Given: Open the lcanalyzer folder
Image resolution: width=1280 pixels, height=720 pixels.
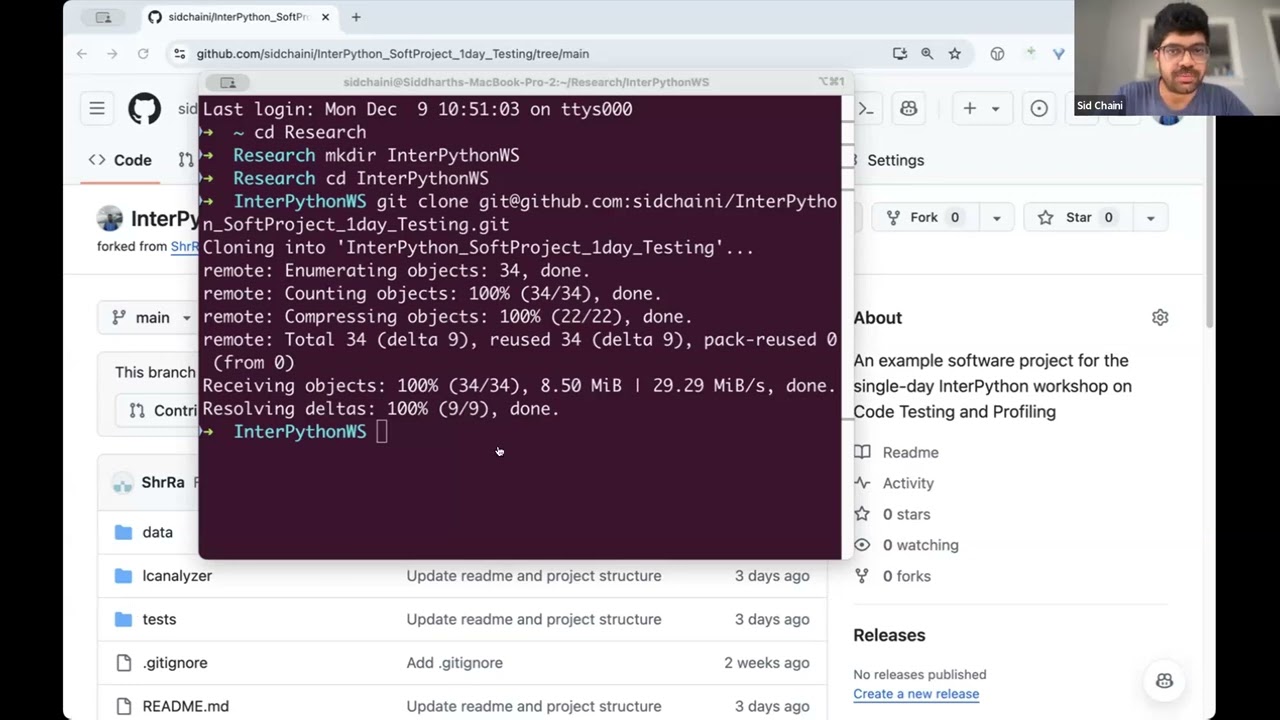Looking at the screenshot, I should tap(177, 576).
